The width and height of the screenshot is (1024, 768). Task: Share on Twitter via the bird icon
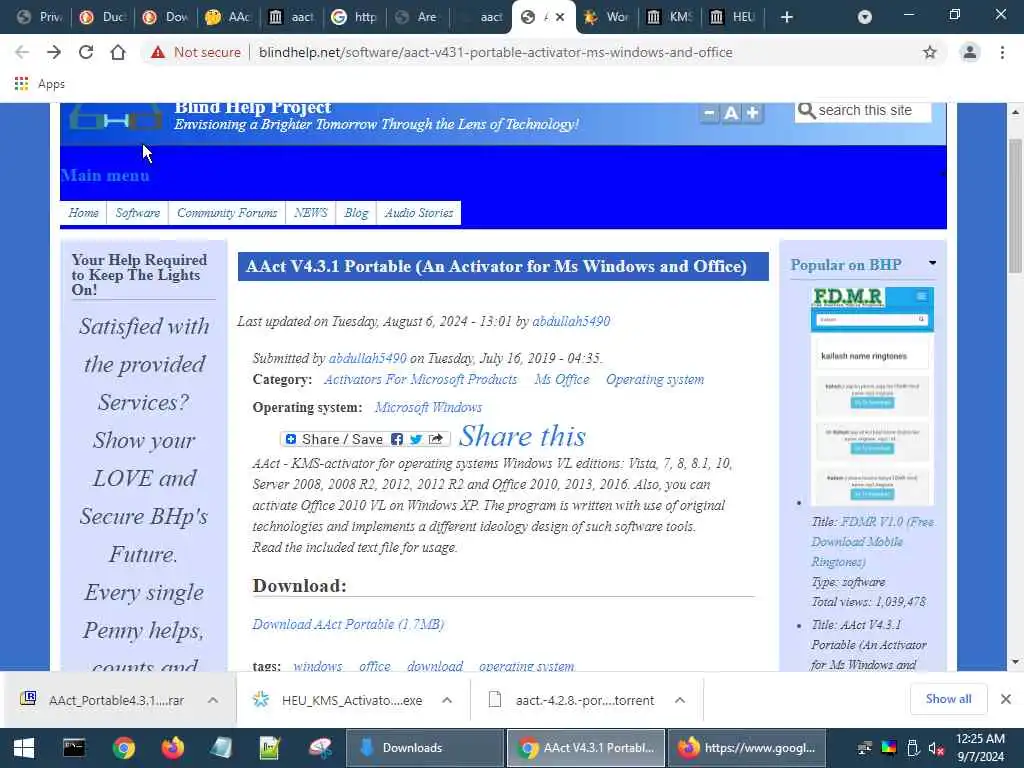[416, 440]
